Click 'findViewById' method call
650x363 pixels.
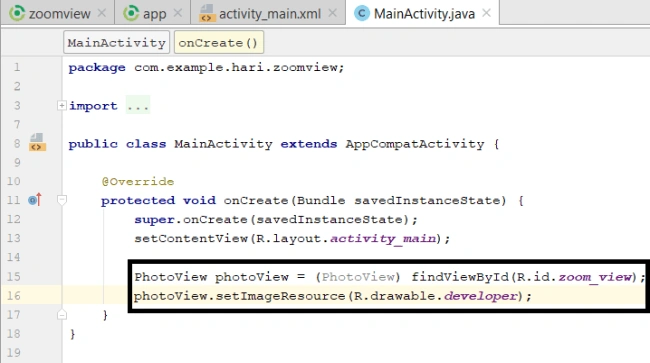[x=460, y=277]
